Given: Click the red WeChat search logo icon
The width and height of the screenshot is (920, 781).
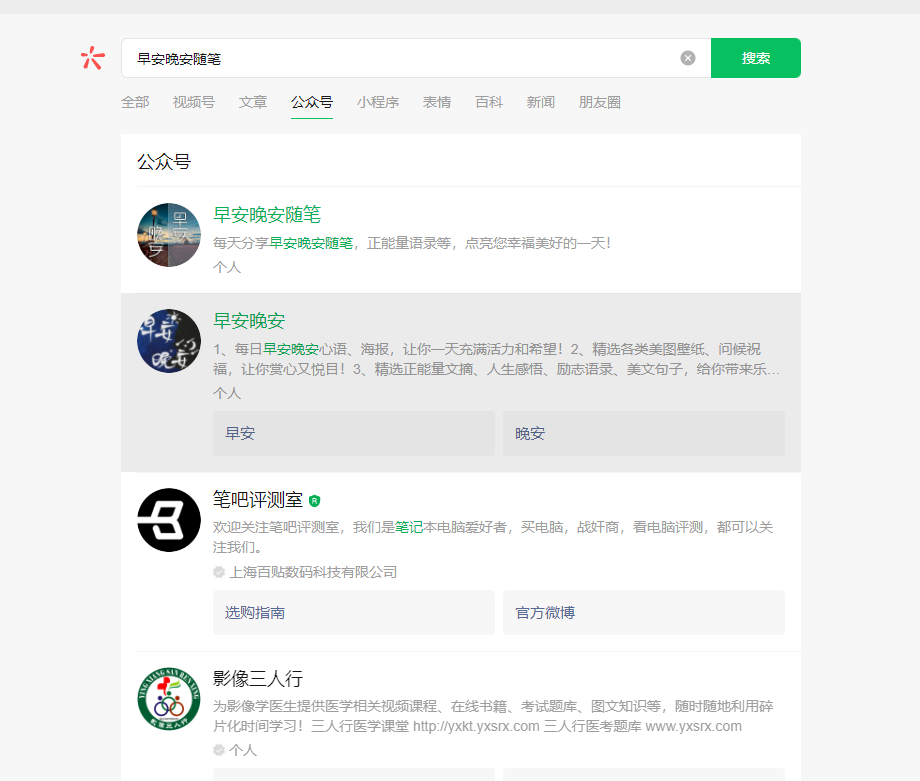Looking at the screenshot, I should [x=93, y=58].
